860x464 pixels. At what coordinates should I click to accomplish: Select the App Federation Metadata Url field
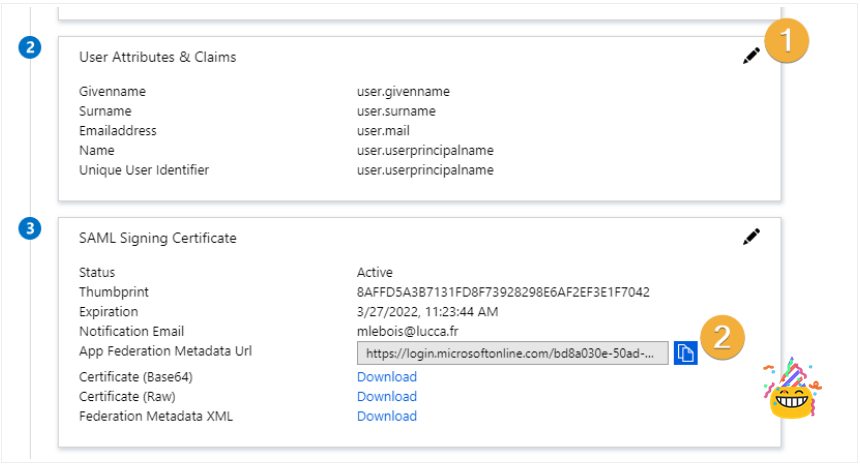[512, 353]
